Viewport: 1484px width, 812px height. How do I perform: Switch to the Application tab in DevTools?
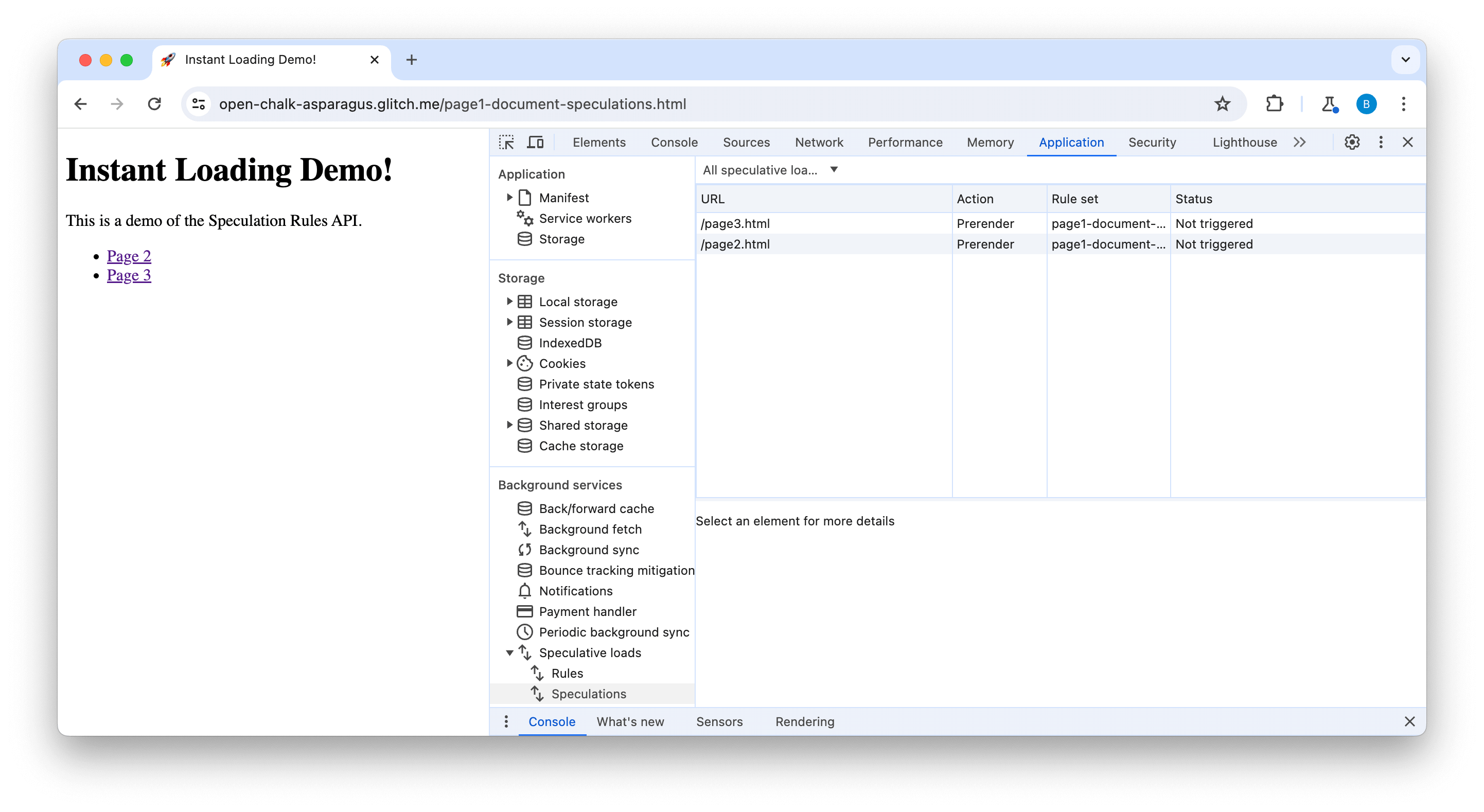click(x=1071, y=142)
